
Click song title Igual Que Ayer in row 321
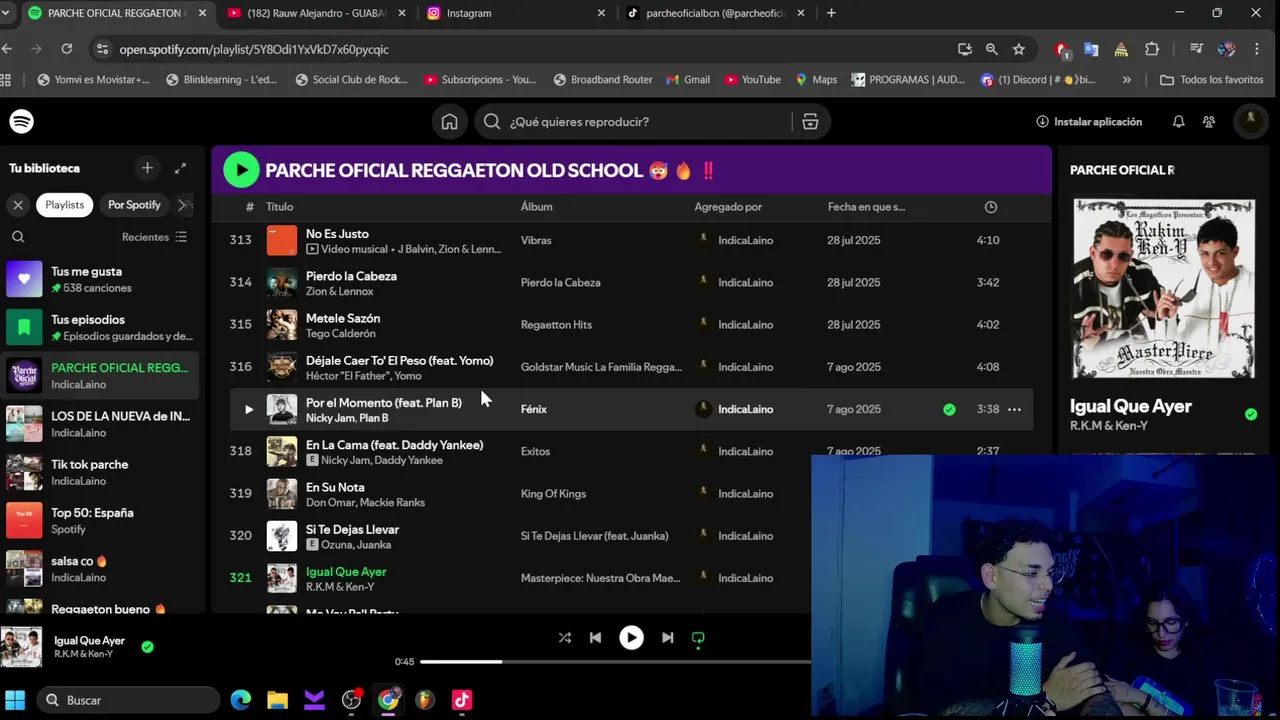[346, 571]
